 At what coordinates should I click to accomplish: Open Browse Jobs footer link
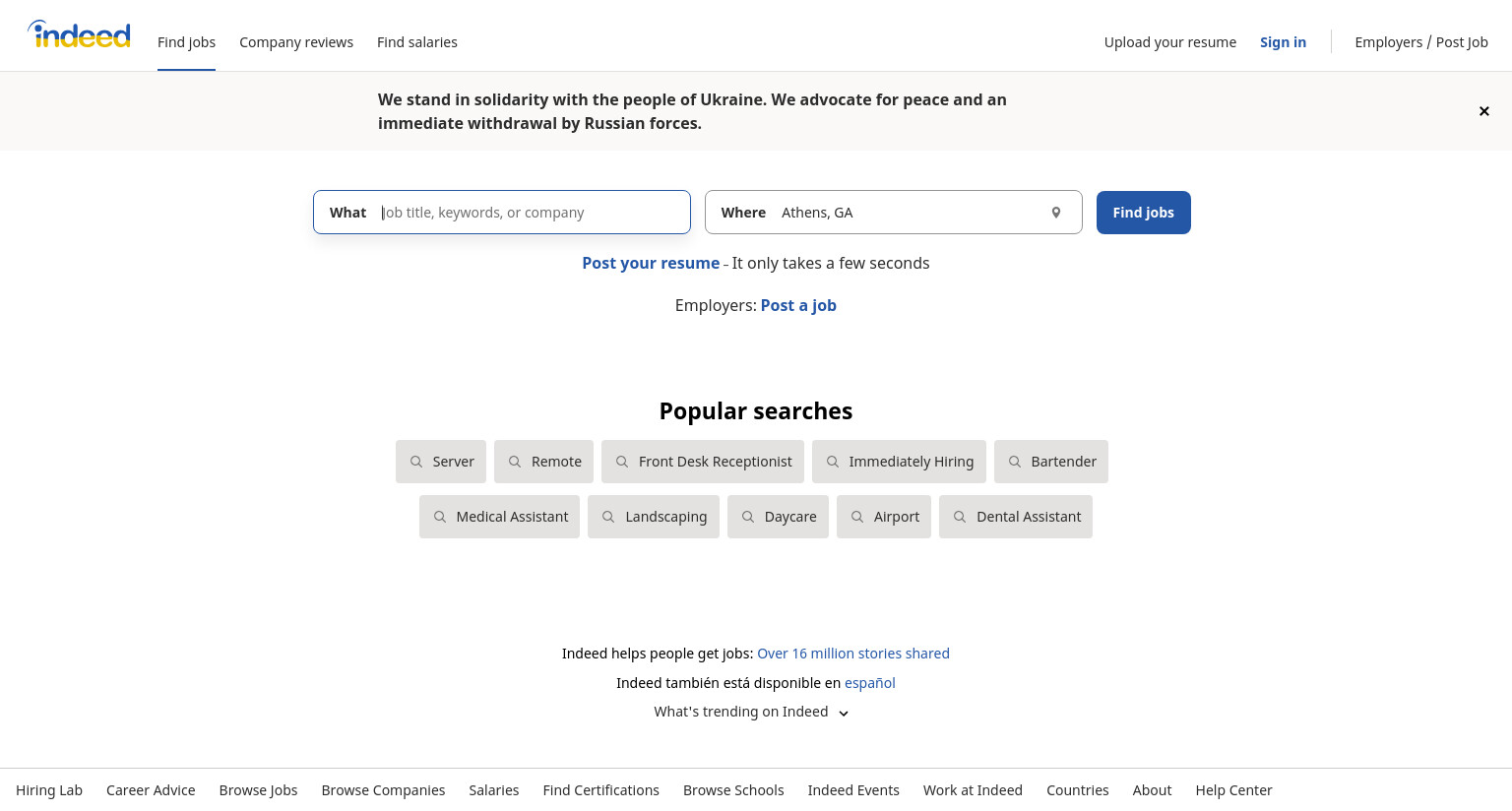[258, 790]
